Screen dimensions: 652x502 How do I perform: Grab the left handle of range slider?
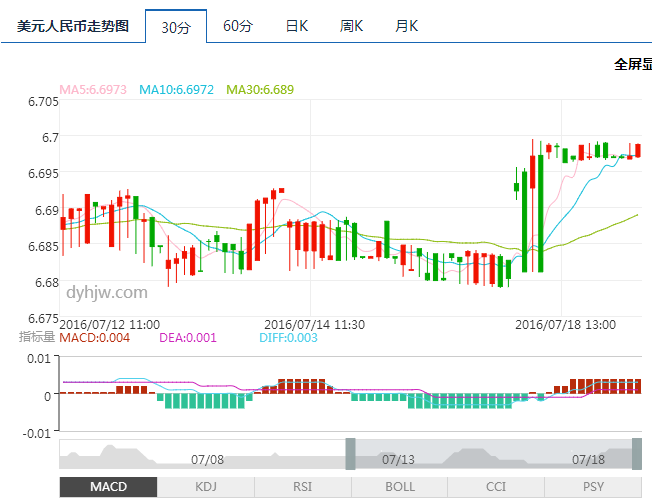point(351,454)
